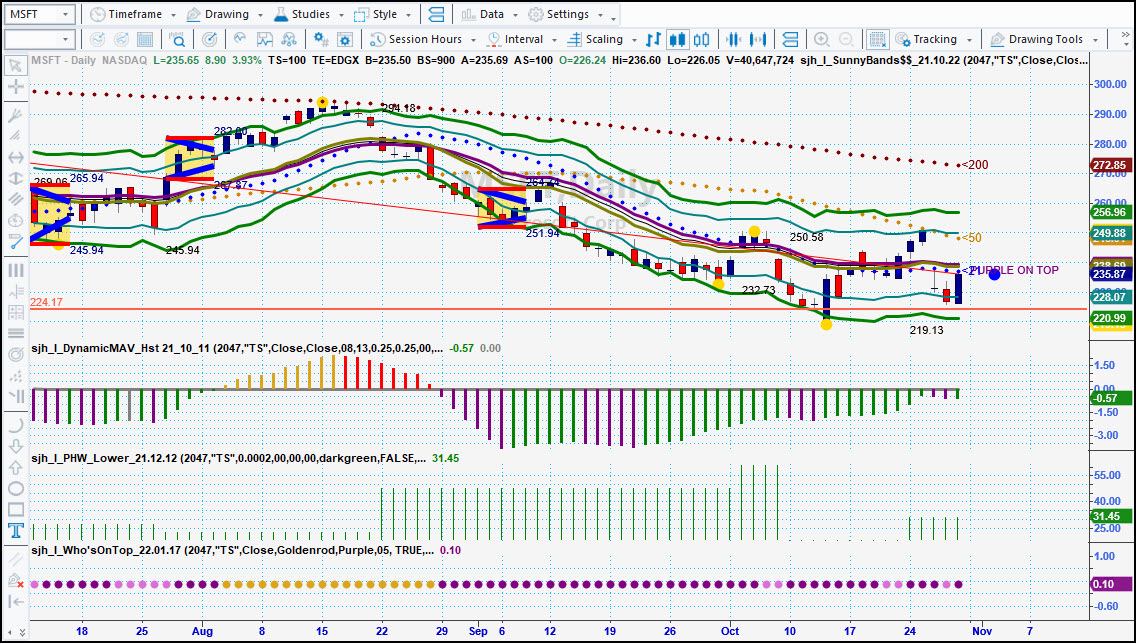Expand the Studies dropdown arrow
The width and height of the screenshot is (1136, 643).
click(x=339, y=15)
